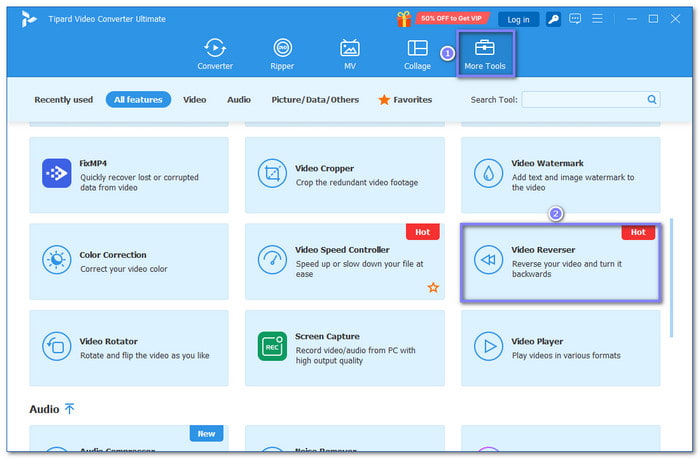This screenshot has width=700, height=459.
Task: Switch to the Recently used tab
Action: pyautogui.click(x=63, y=100)
